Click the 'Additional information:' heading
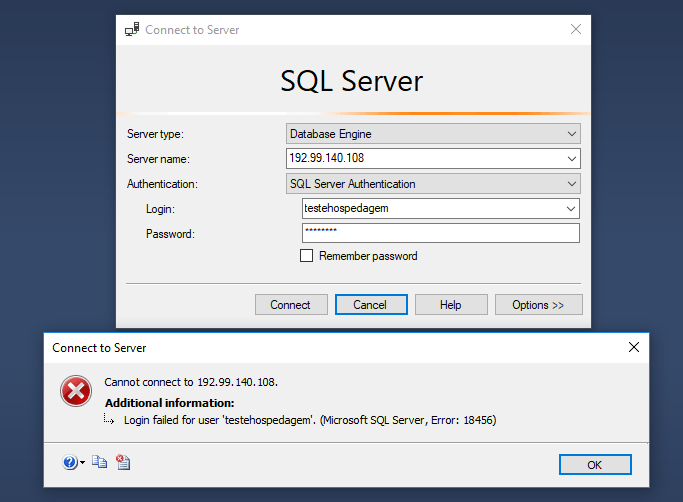This screenshot has width=683, height=502. click(x=169, y=403)
